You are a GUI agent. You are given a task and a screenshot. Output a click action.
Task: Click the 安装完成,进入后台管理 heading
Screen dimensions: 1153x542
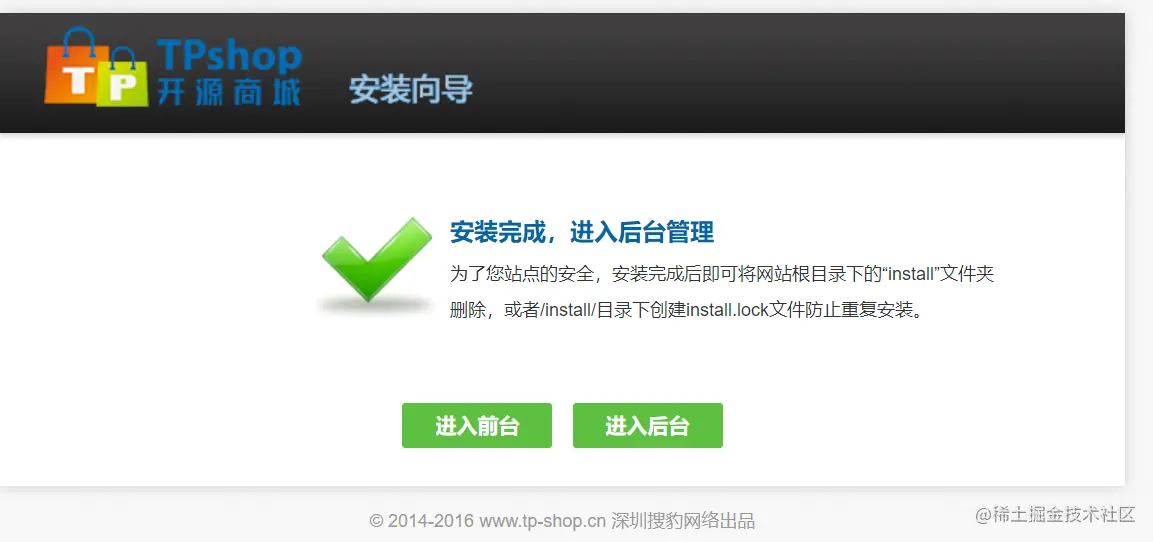pos(582,232)
